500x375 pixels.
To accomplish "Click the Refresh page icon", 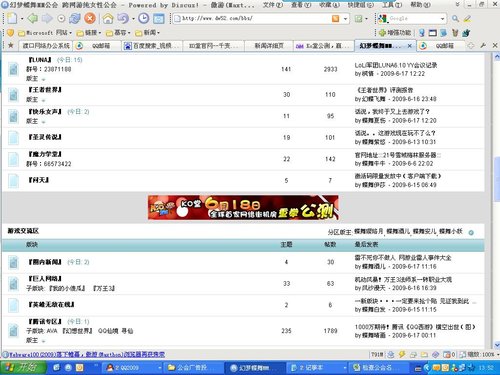I will pos(75,18).
